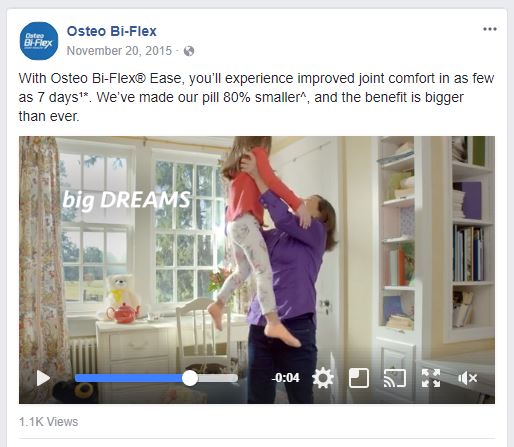Open the Osteo Bi-Flex page name link
The image size is (514, 447).
112,31
